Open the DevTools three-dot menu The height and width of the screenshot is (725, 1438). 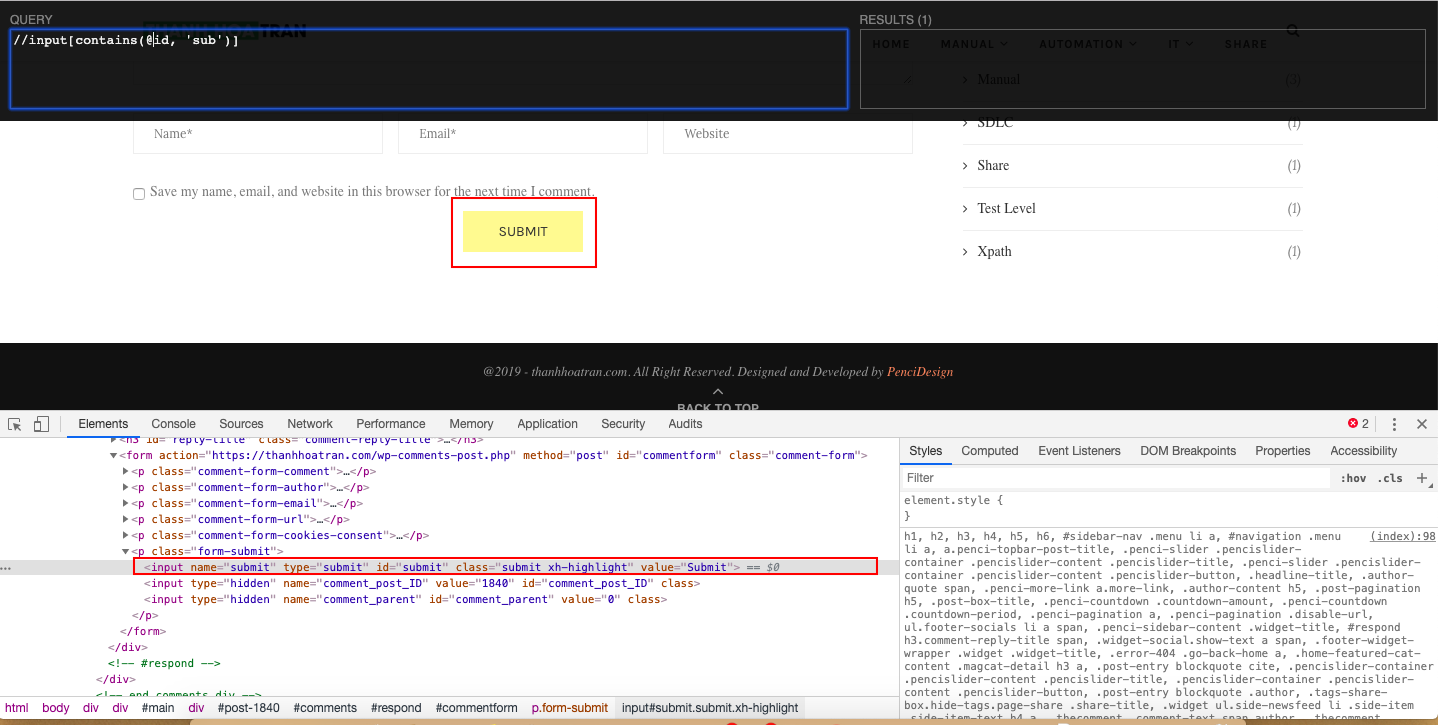1394,424
